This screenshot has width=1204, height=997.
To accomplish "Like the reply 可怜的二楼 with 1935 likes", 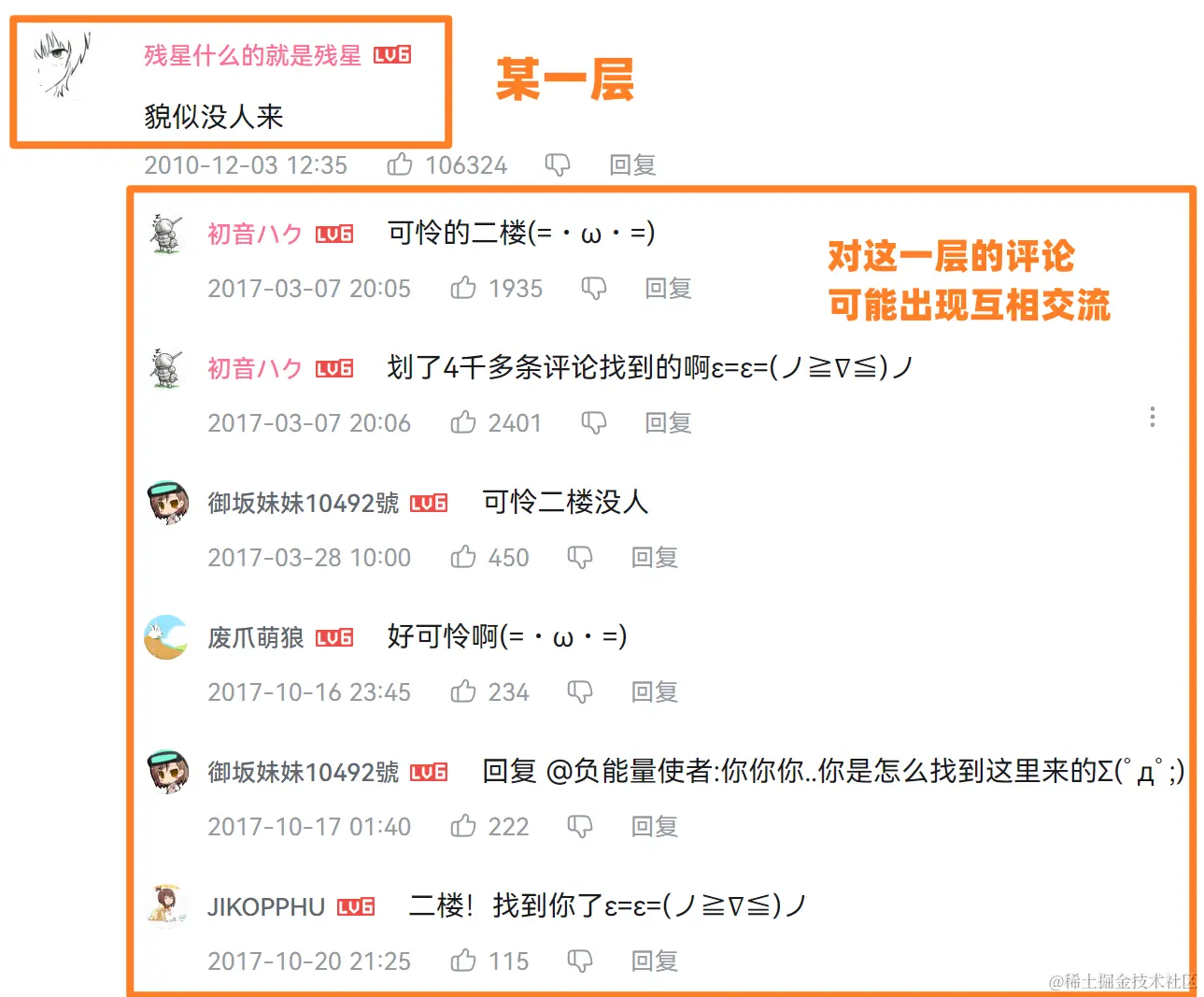I will (463, 288).
